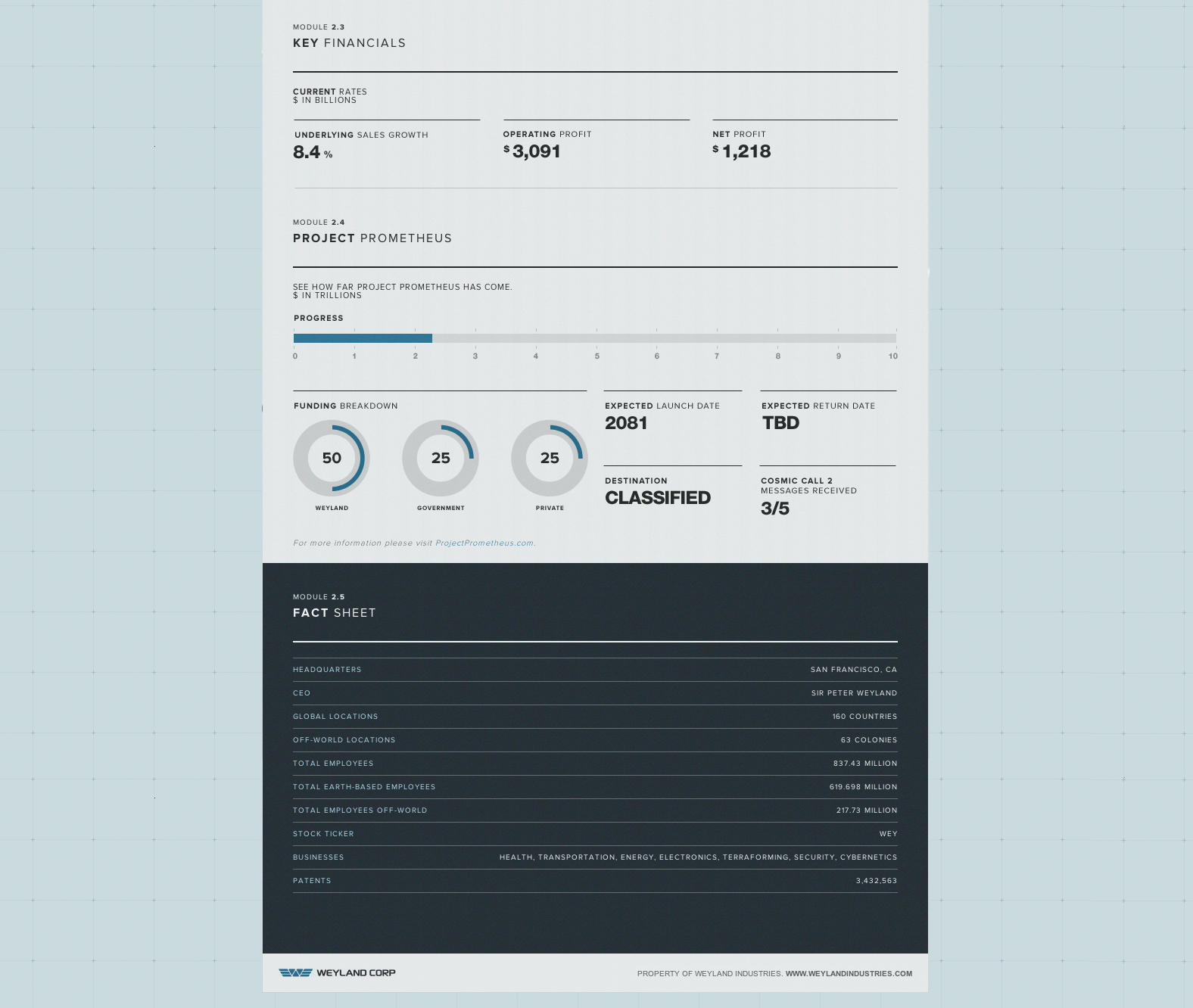This screenshot has width=1193, height=1008.
Task: Click the Key Financials module heading
Action: pos(349,43)
